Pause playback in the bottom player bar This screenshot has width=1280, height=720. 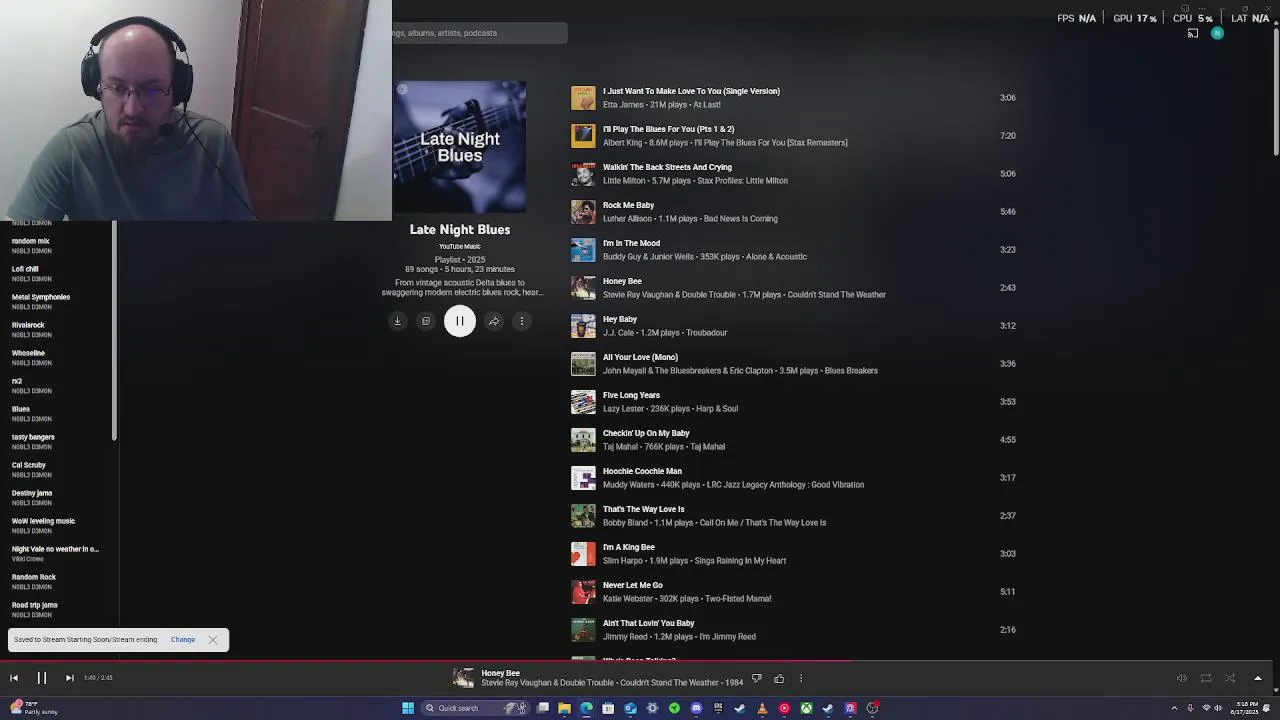coord(42,678)
